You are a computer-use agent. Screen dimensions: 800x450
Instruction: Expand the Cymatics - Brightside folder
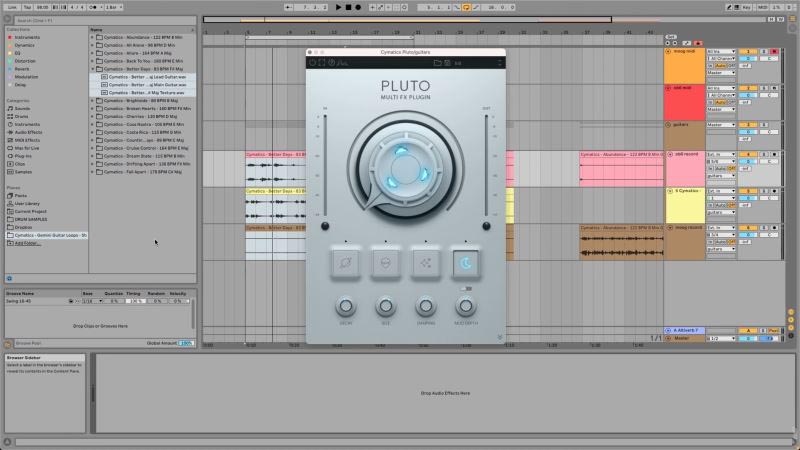92,101
